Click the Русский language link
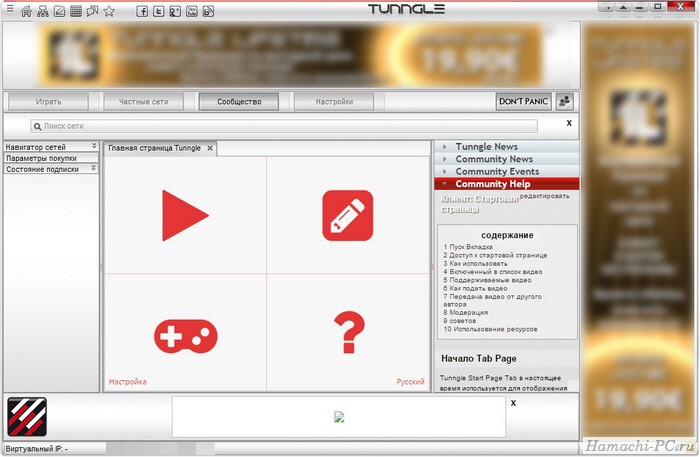 tap(410, 382)
